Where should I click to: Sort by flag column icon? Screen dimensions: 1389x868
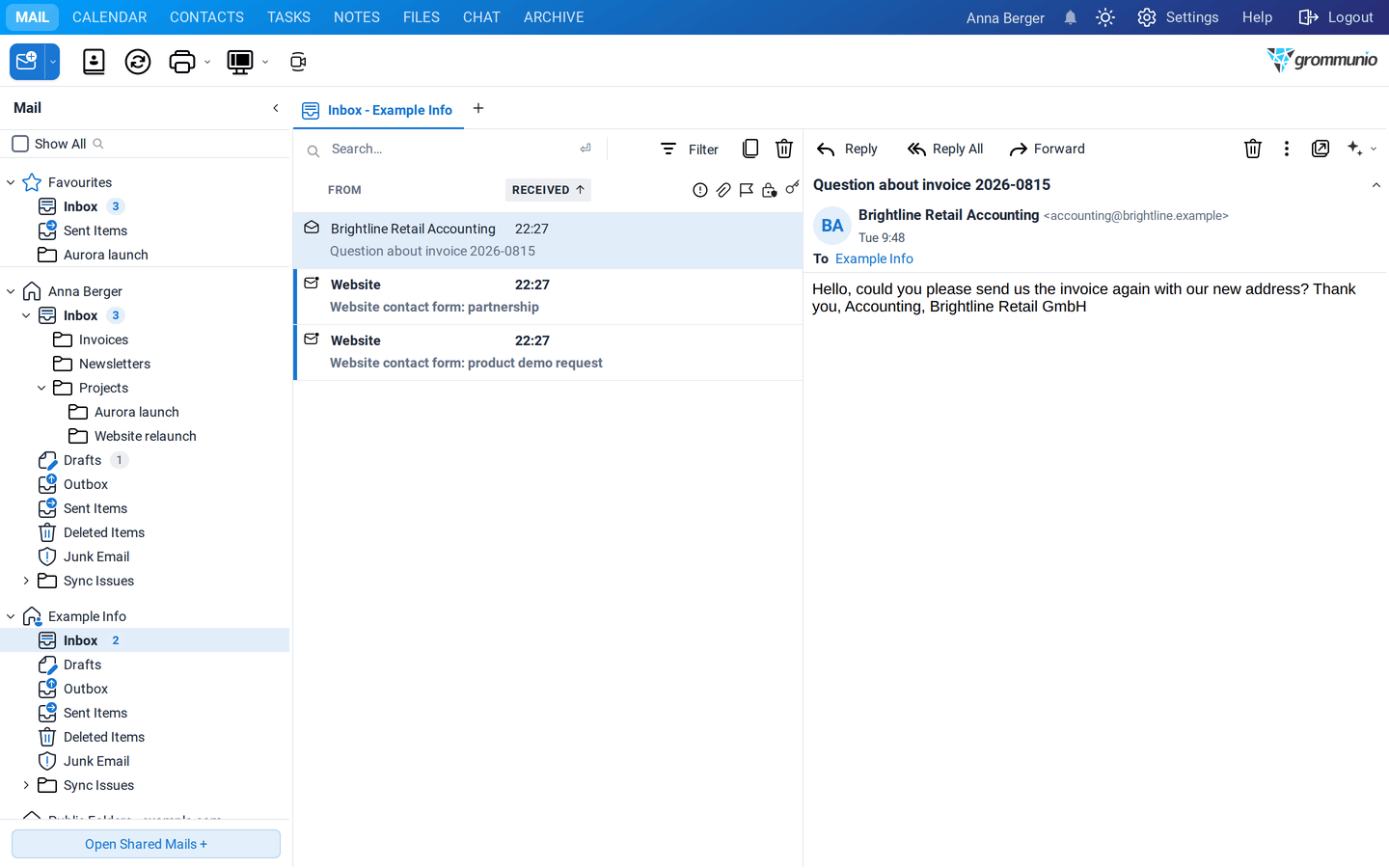coord(747,190)
